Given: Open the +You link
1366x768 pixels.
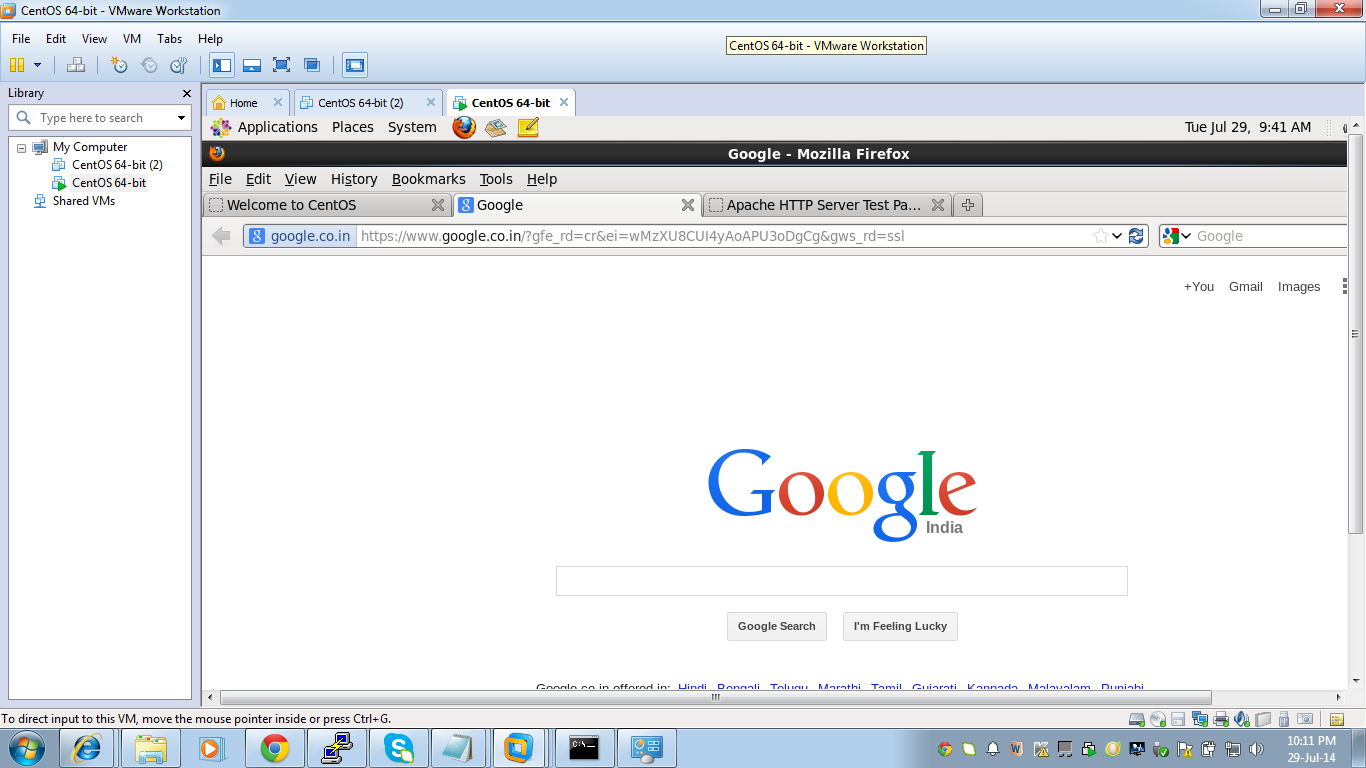Looking at the screenshot, I should coord(1199,287).
